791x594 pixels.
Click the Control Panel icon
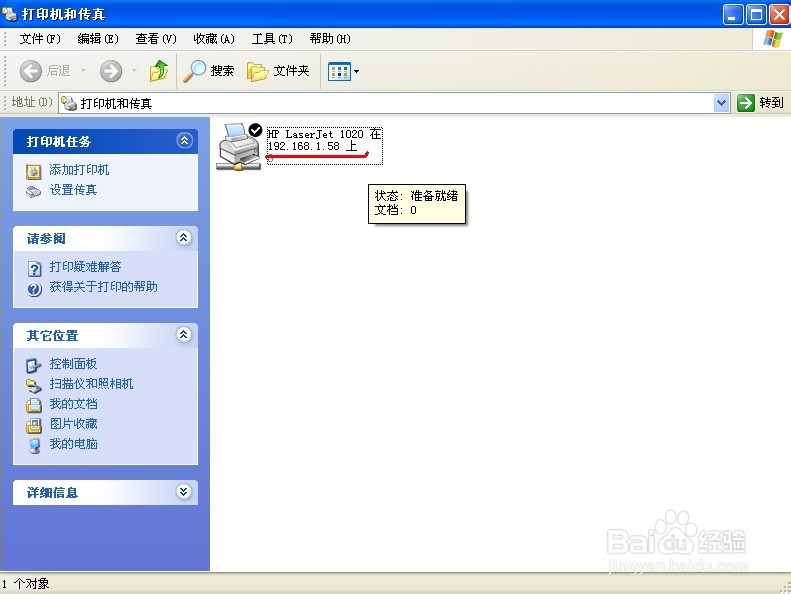tap(34, 365)
